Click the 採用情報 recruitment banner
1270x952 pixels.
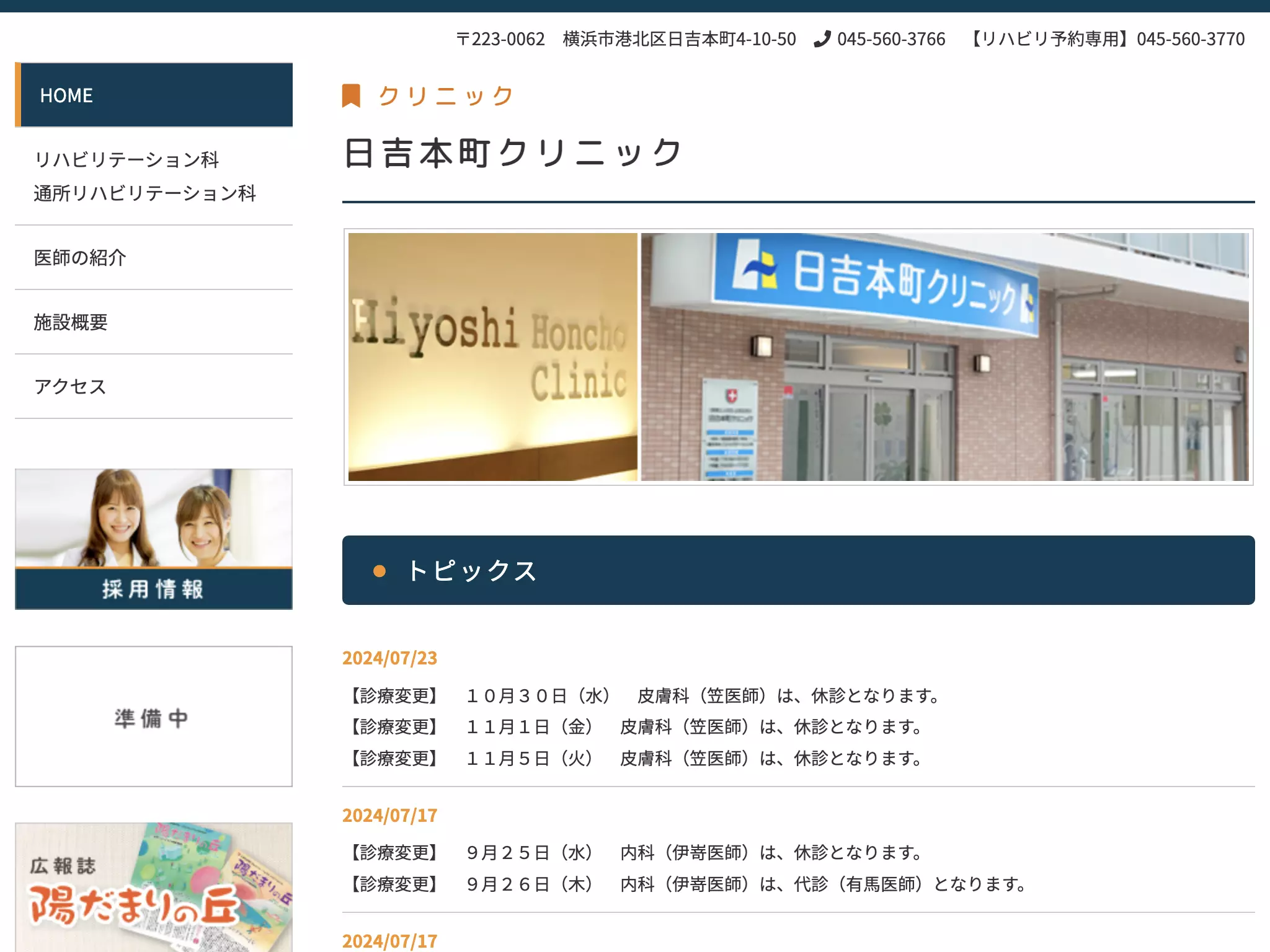(154, 539)
